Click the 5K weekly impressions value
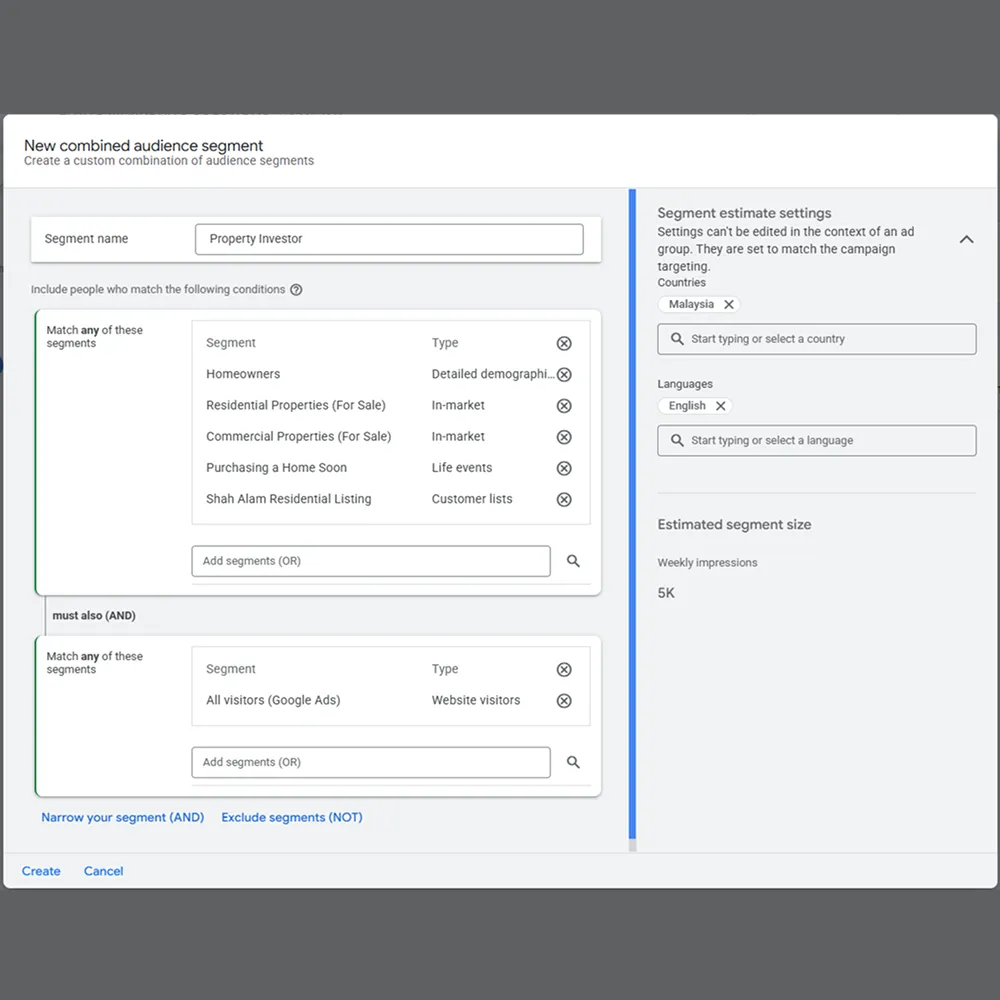The height and width of the screenshot is (1000, 1000). 666,593
